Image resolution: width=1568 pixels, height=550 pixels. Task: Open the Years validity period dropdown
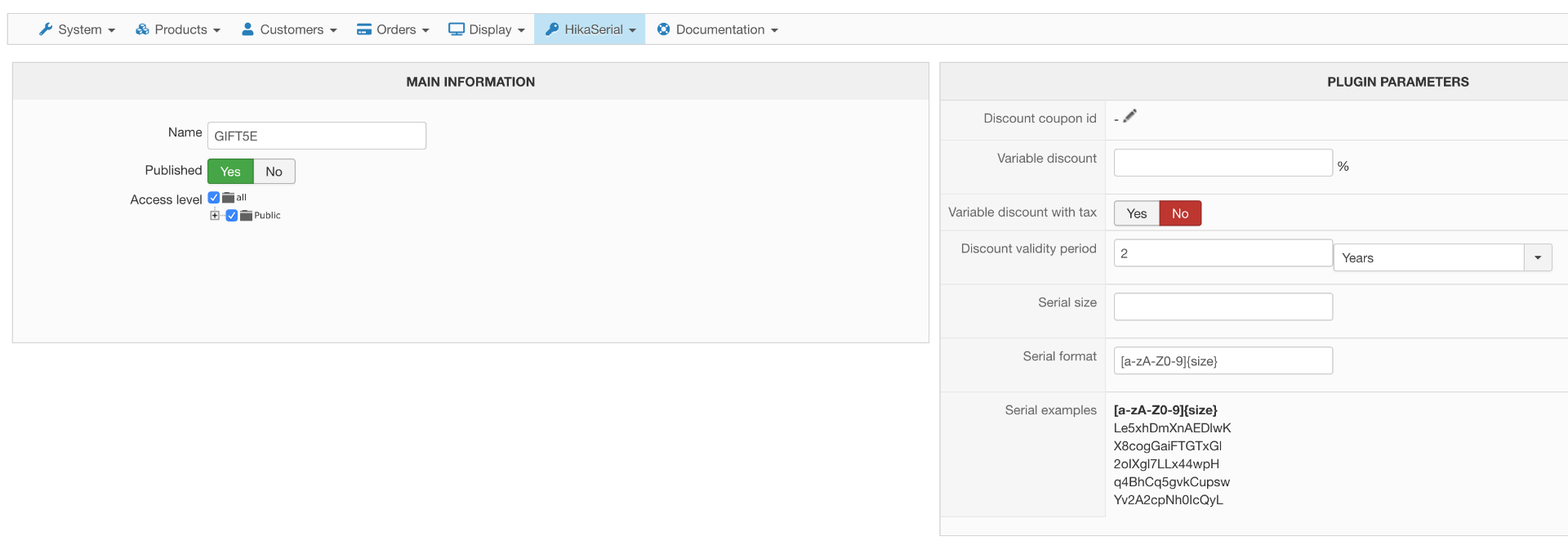pos(1537,257)
